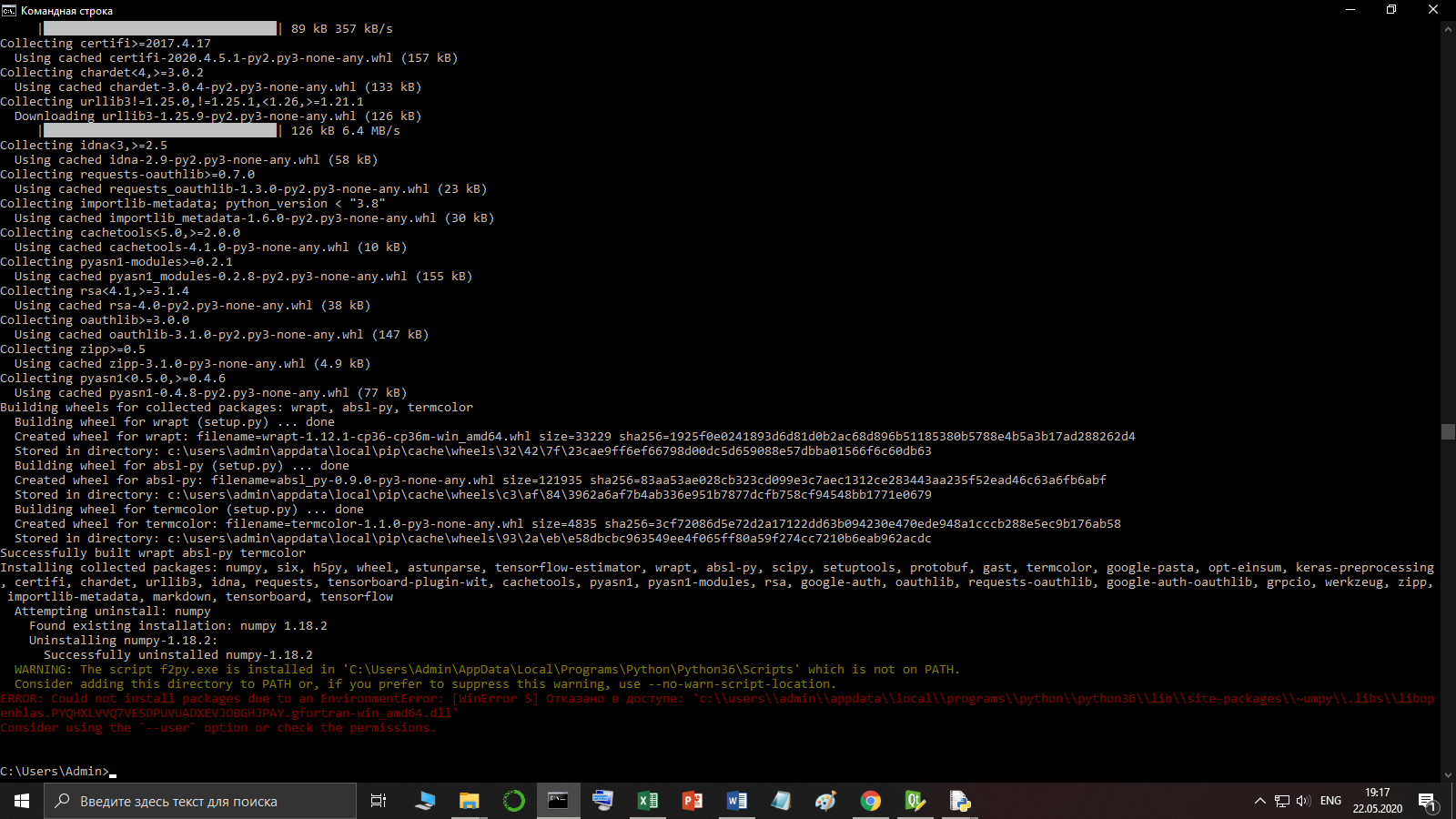Click the taskbar search field
The width and height of the screenshot is (1456, 819).
[x=200, y=801]
